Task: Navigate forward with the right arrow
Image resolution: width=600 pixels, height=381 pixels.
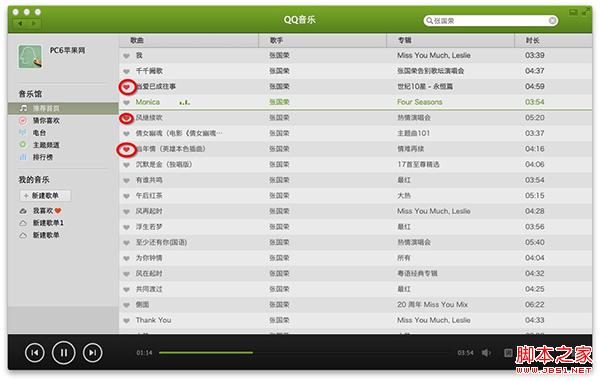Action: point(34,23)
